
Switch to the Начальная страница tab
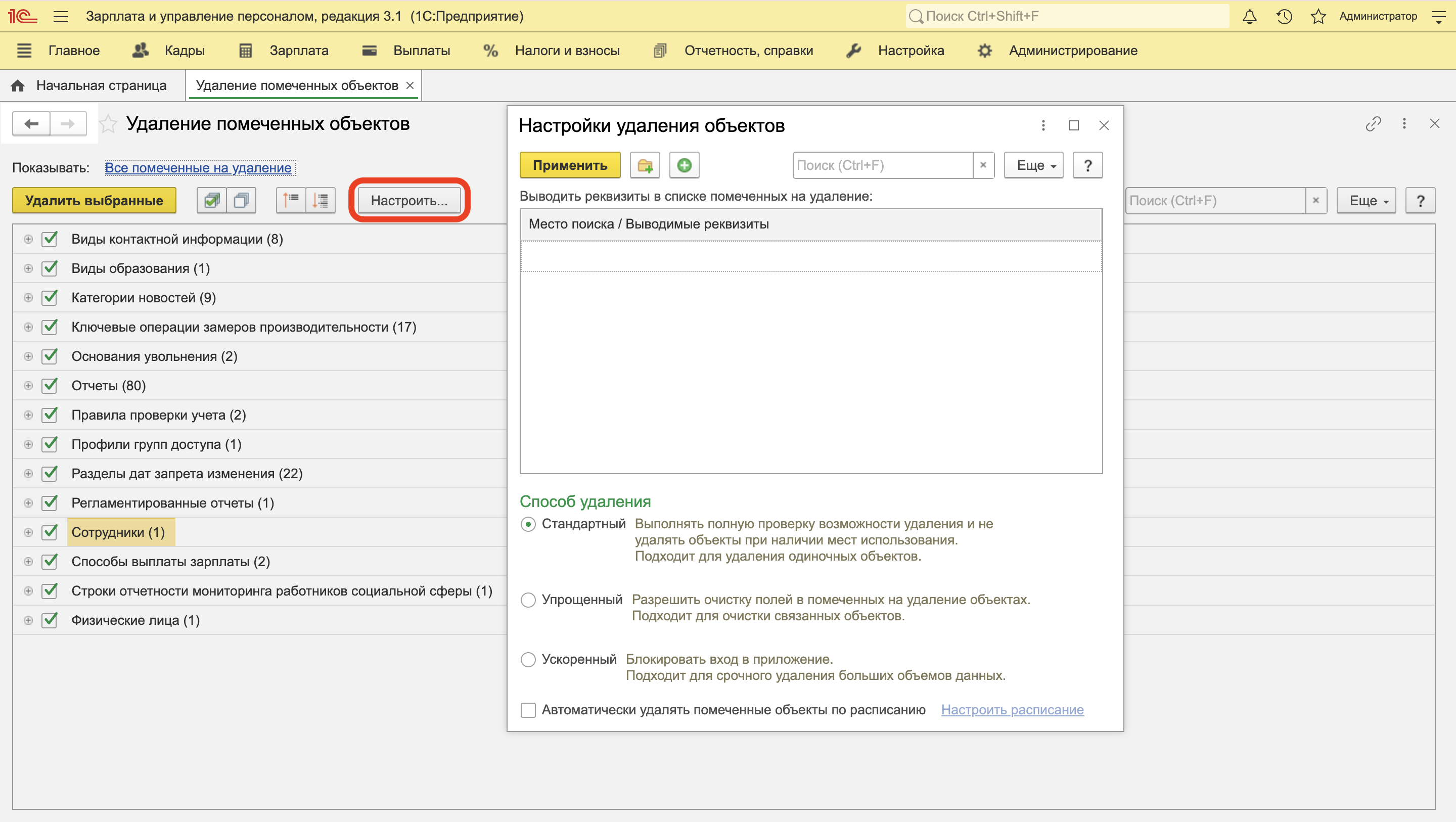[101, 85]
